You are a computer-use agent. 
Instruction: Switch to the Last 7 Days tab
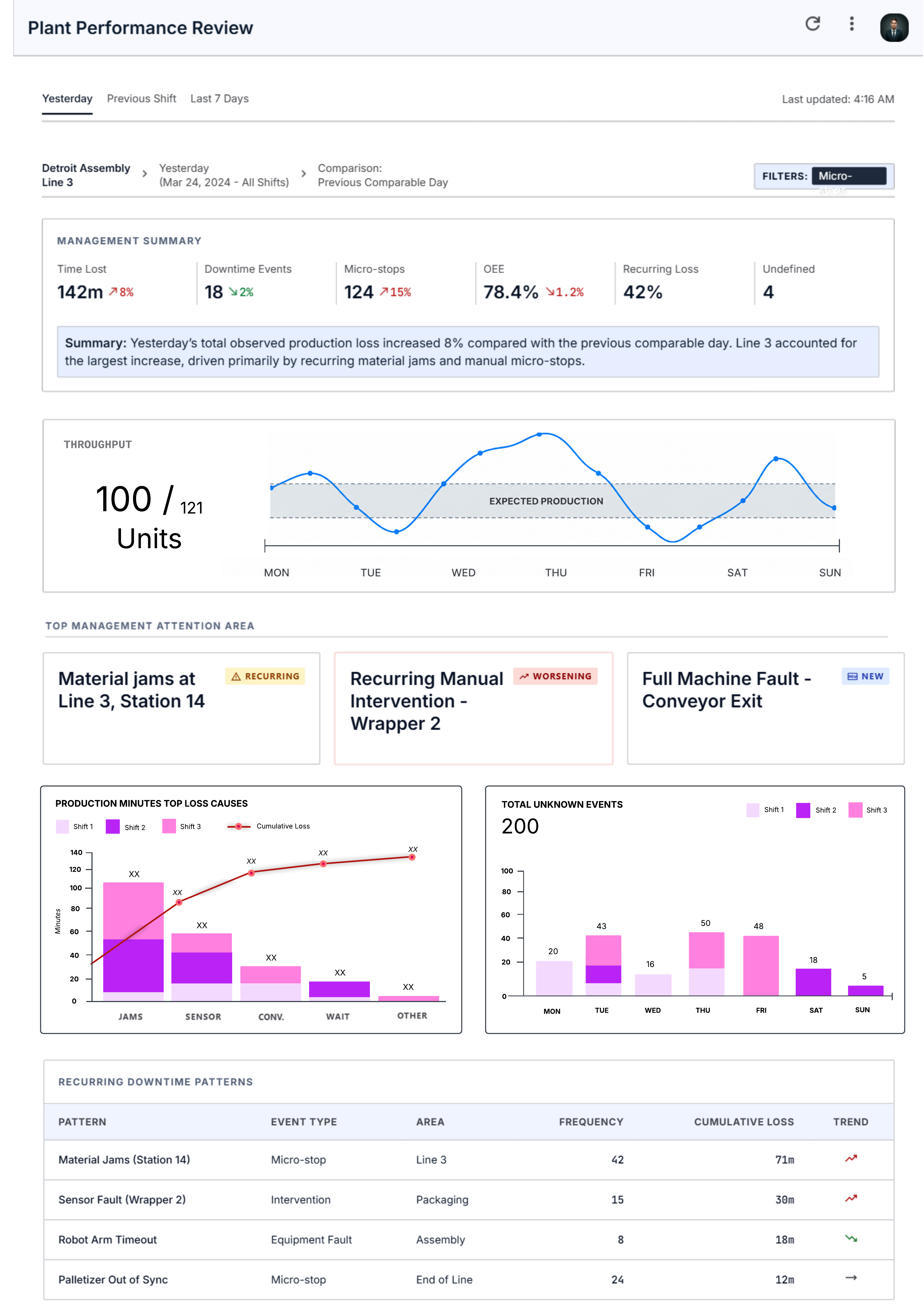tap(219, 99)
